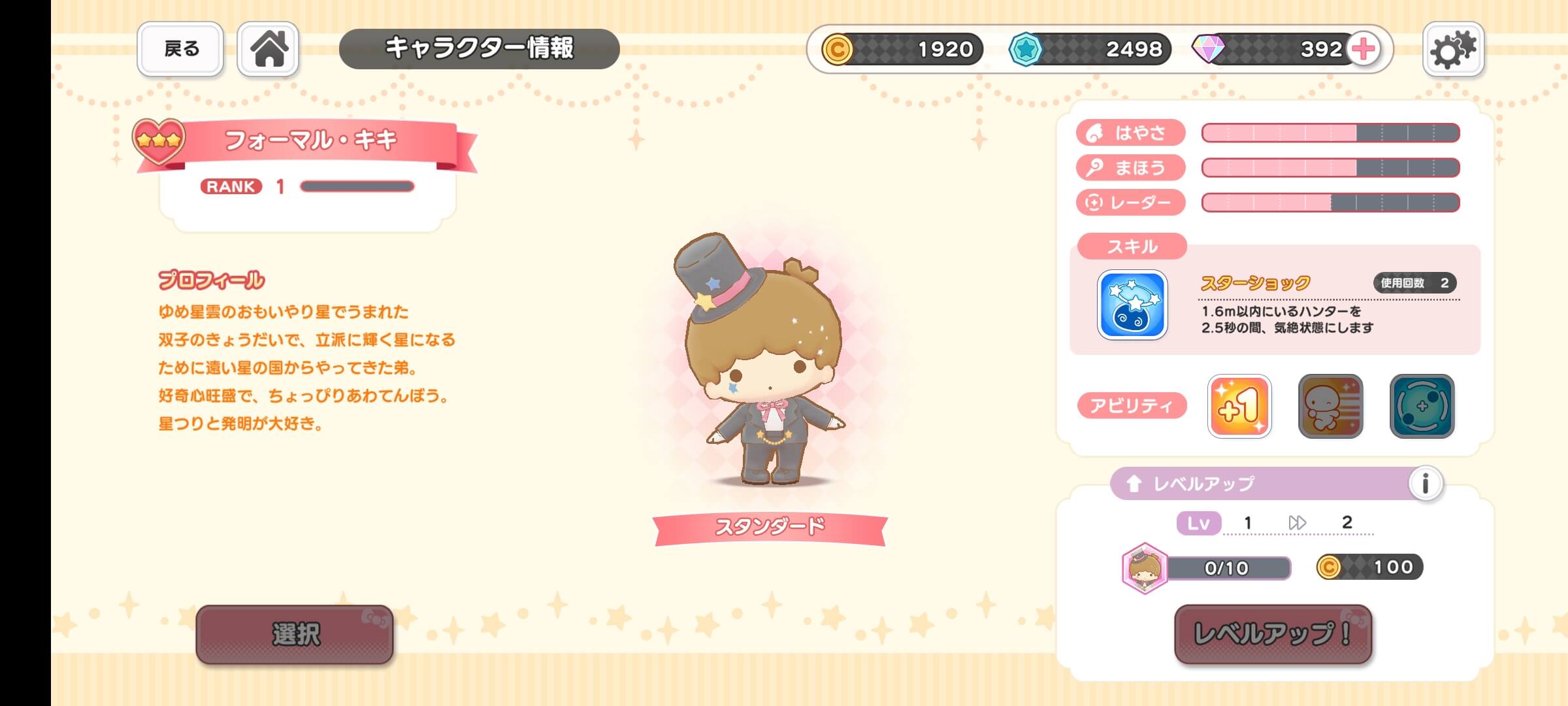Tap the Formal Kiki character model
The image size is (1568, 706).
click(761, 360)
